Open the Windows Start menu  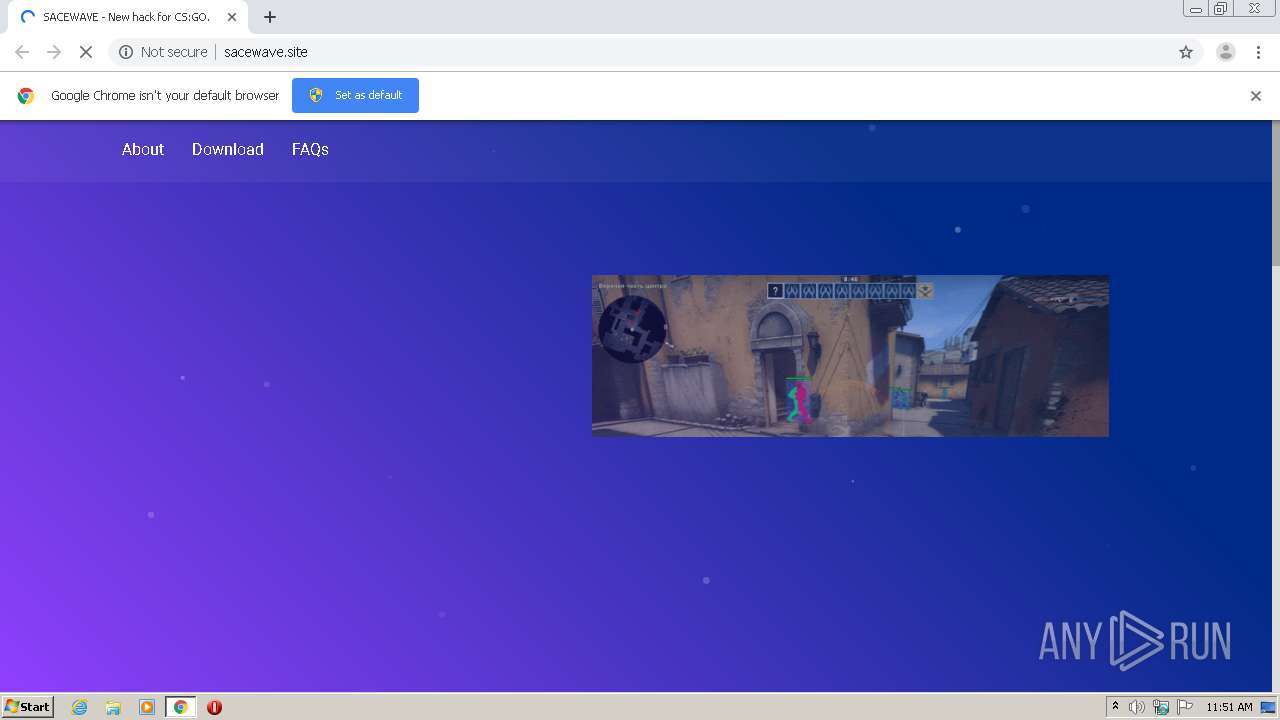(28, 706)
